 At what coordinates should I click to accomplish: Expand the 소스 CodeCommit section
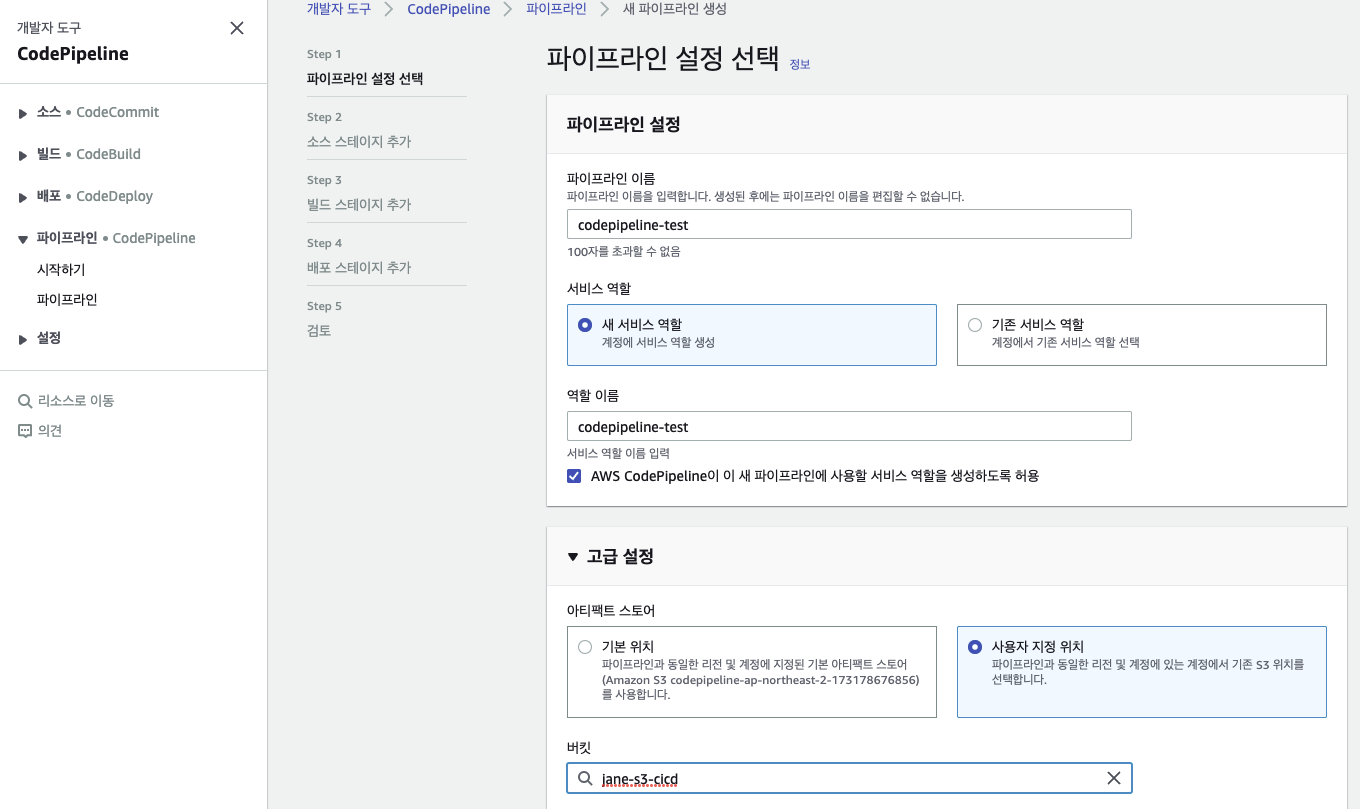[23, 113]
